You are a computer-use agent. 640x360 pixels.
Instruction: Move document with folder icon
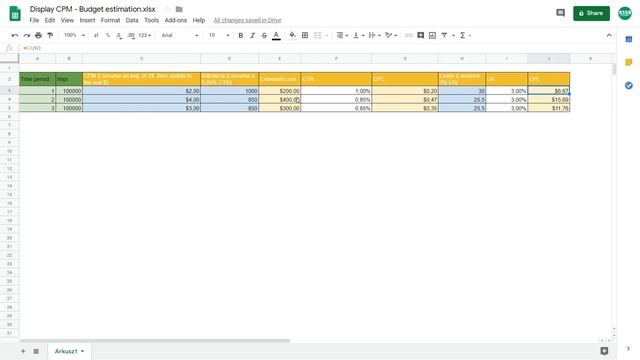pyautogui.click(x=179, y=9)
